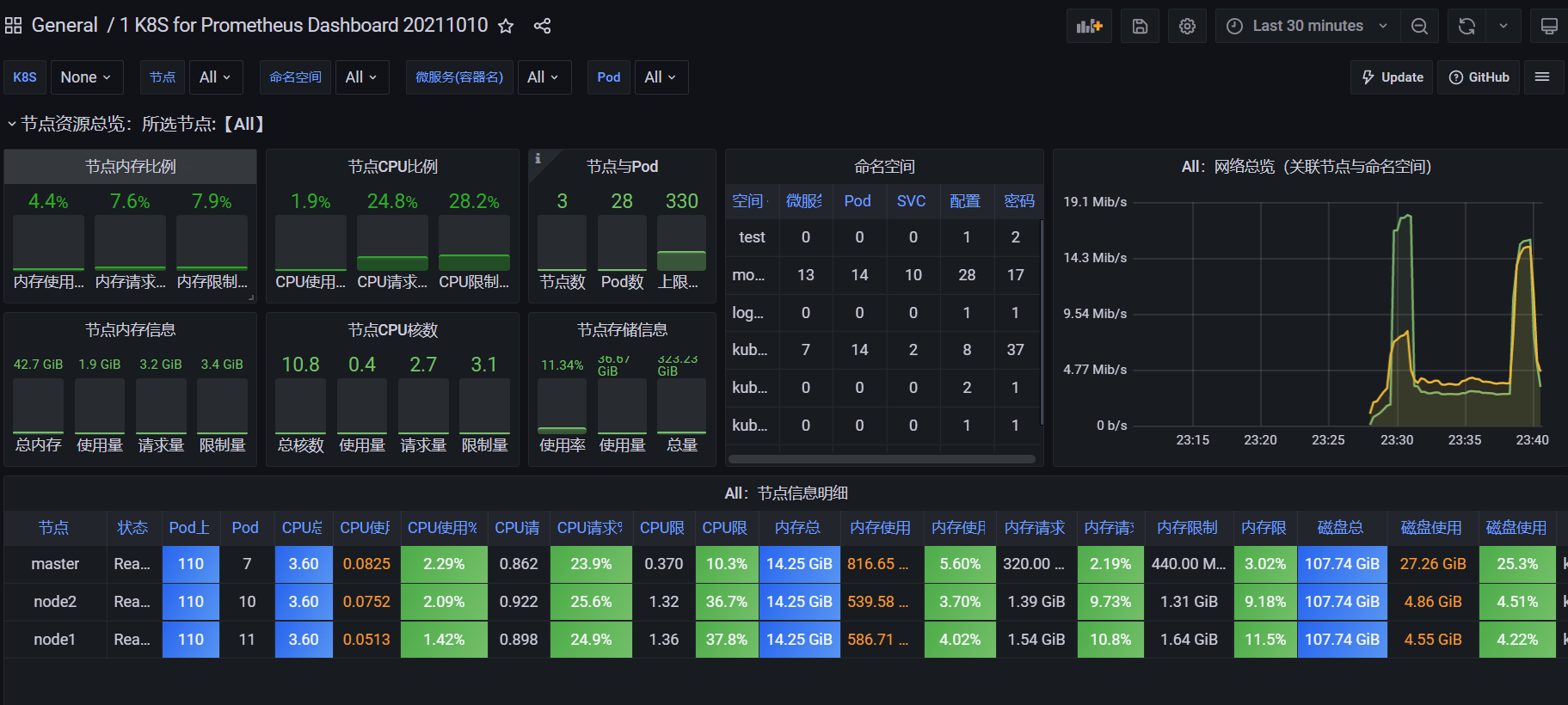
Task: Click horizontal scrollbar of 命名空间 table
Action: tap(882, 459)
